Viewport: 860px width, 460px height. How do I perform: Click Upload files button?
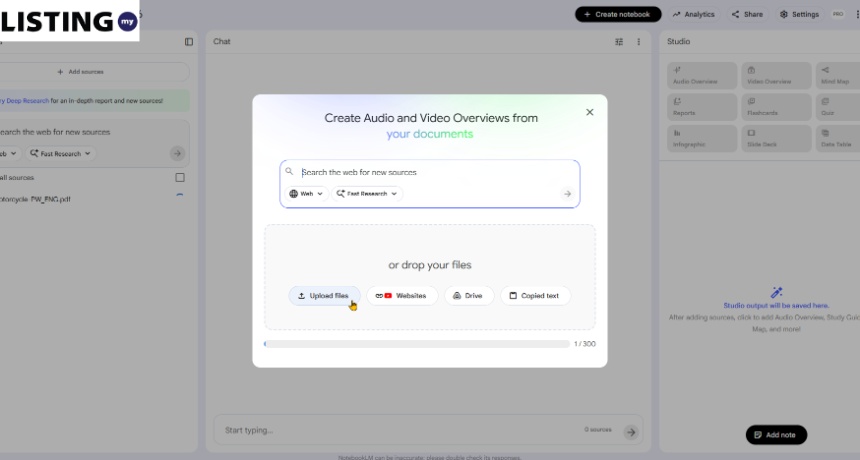(x=324, y=296)
